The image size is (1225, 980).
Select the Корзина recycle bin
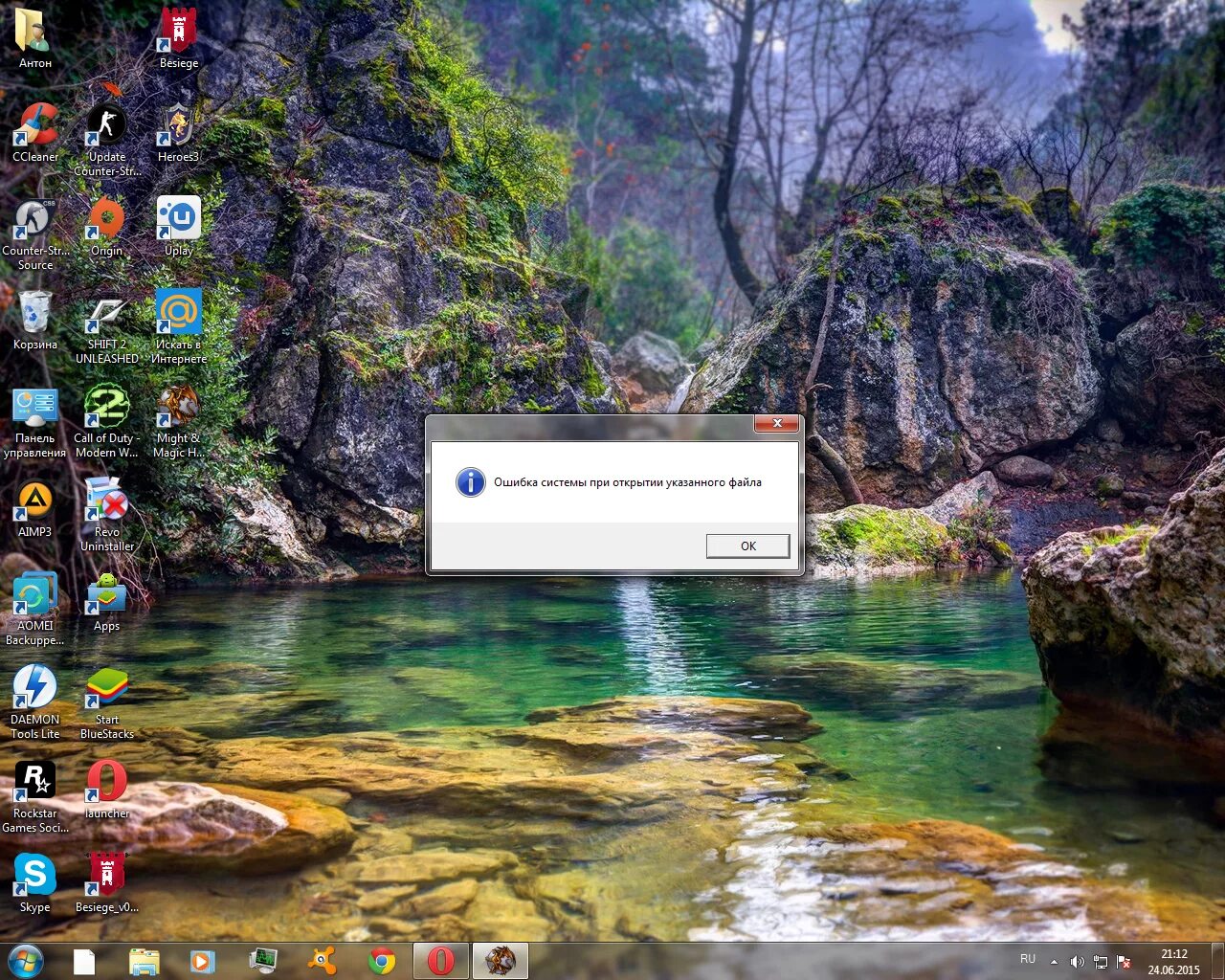tap(35, 320)
